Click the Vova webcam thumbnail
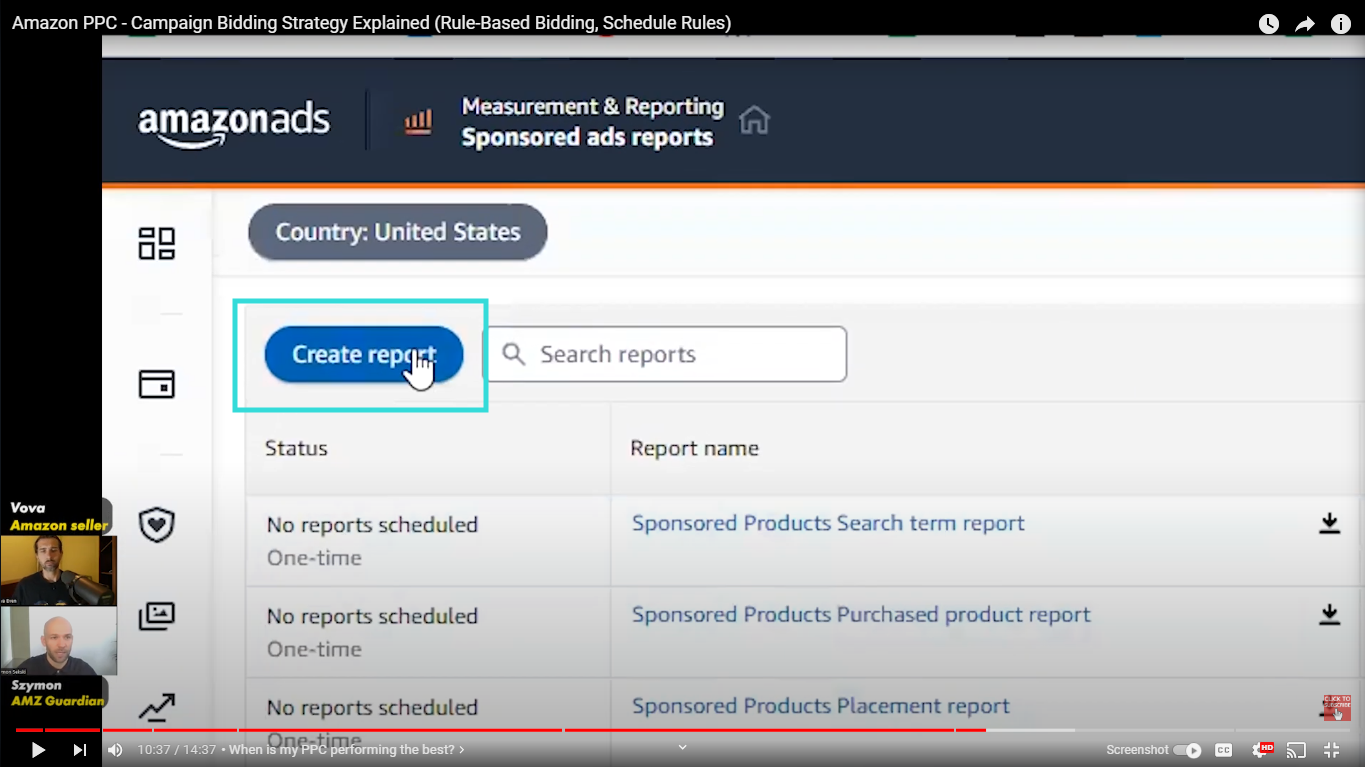Viewport: 1365px width, 767px height. pyautogui.click(x=59, y=571)
